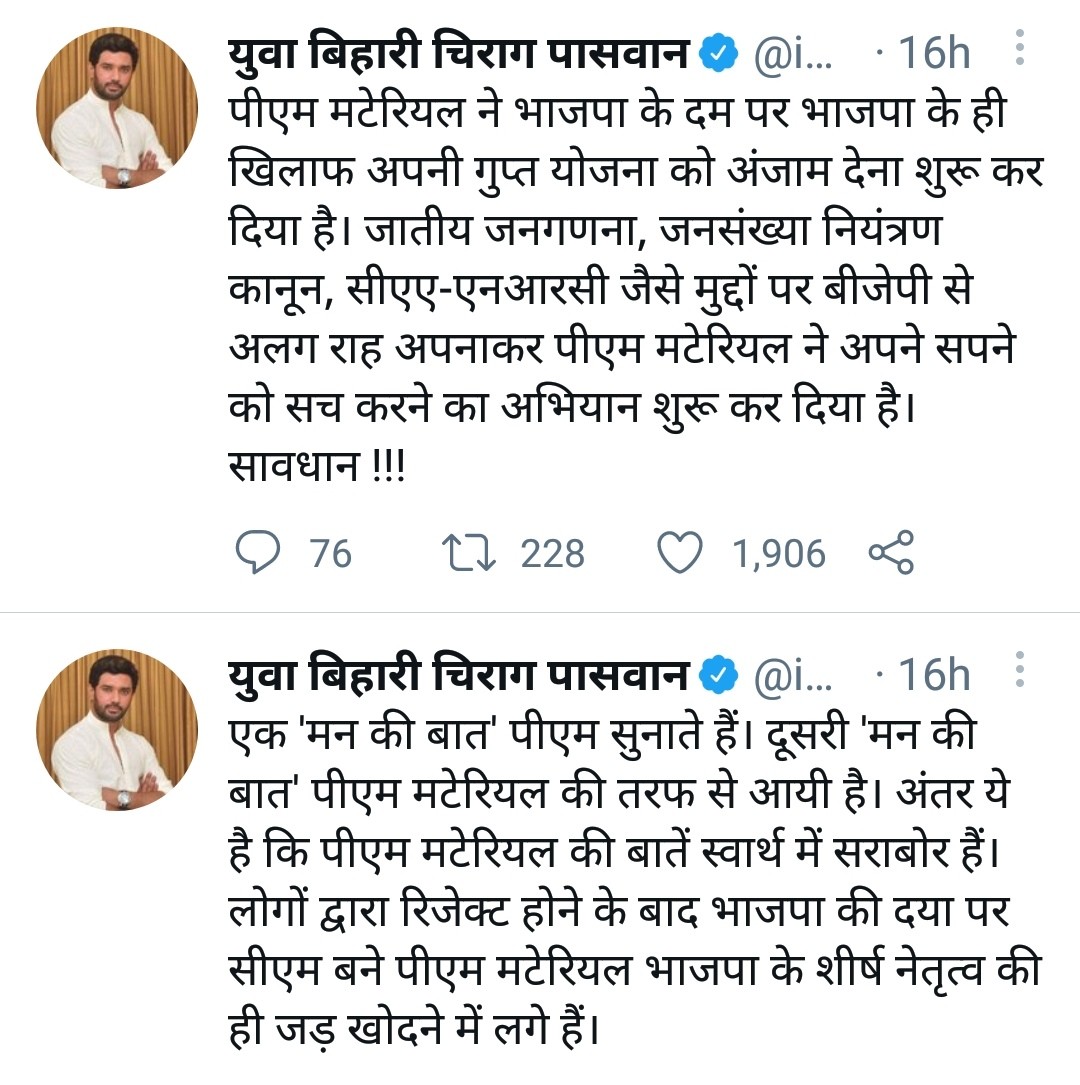Open more options for the सावधान tweet
This screenshot has width=1080, height=1085.
[1019, 48]
